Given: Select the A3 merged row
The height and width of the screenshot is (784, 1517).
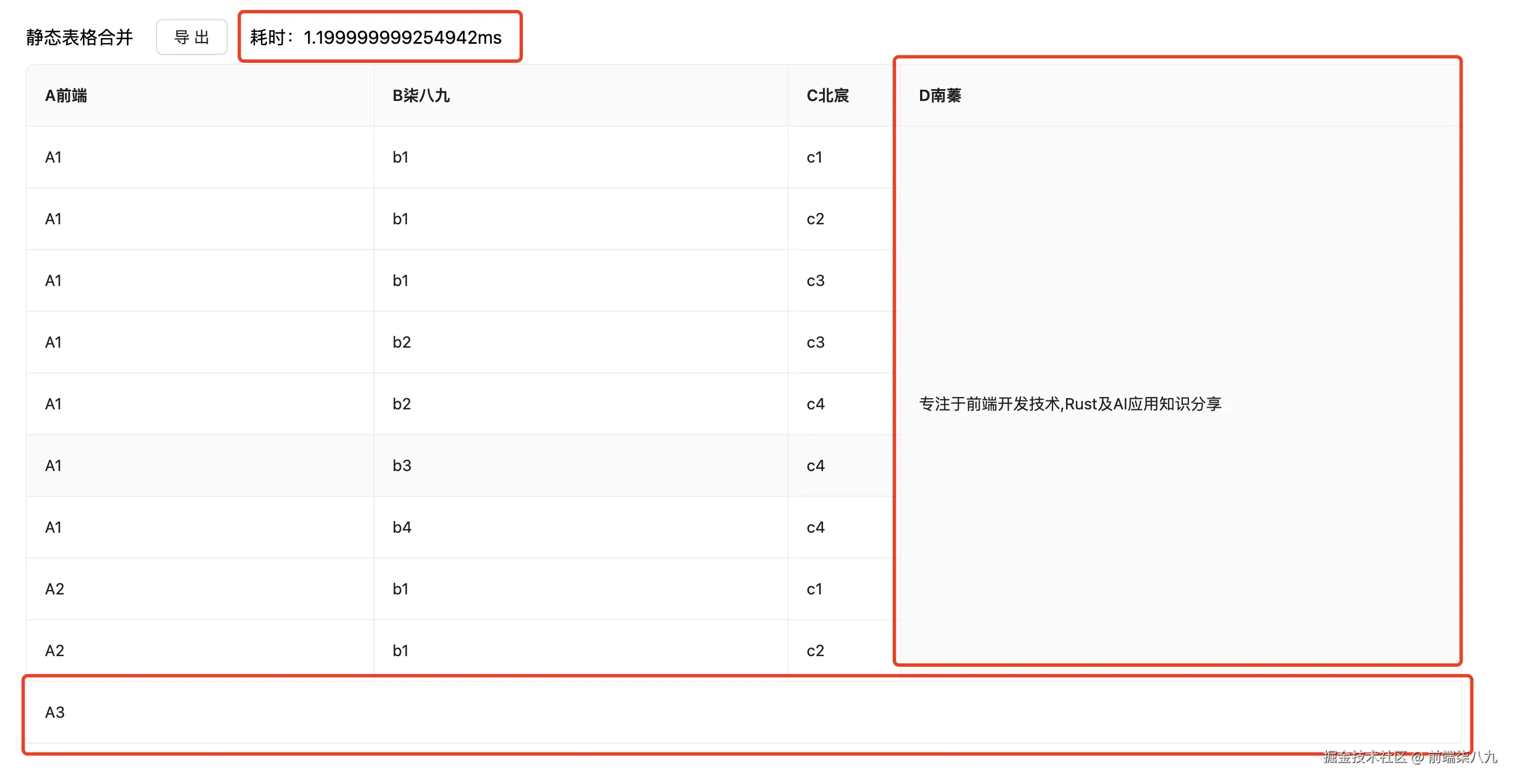Looking at the screenshot, I should 55,712.
